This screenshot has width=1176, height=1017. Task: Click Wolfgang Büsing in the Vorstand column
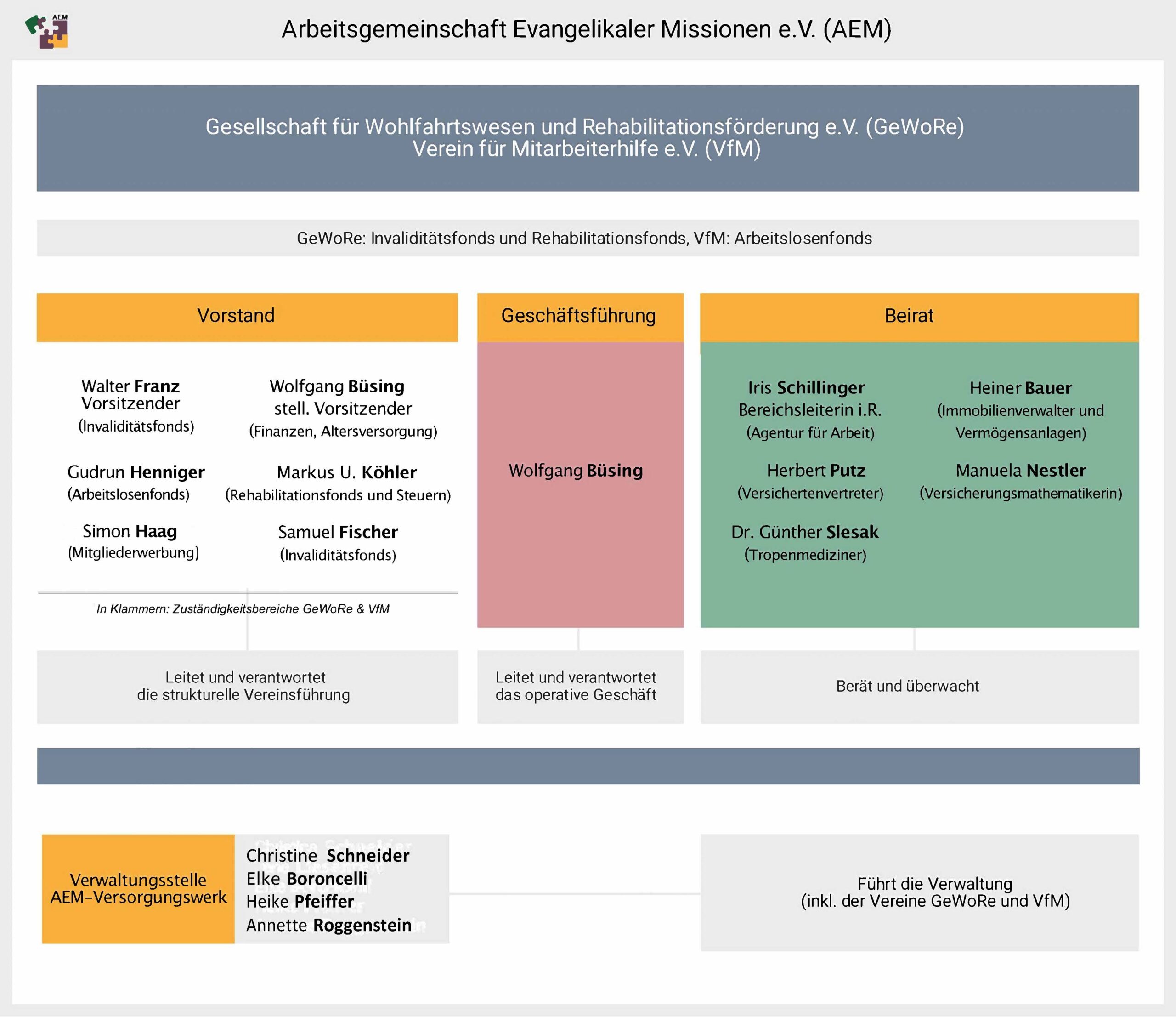[337, 386]
